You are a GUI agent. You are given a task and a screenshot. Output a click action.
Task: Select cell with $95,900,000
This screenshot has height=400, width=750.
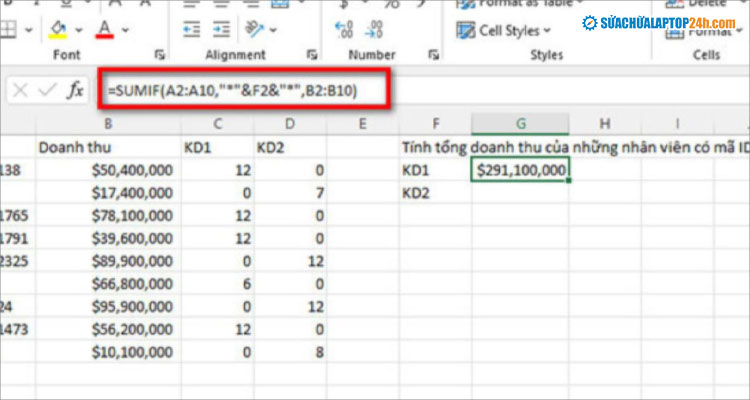(x=108, y=307)
